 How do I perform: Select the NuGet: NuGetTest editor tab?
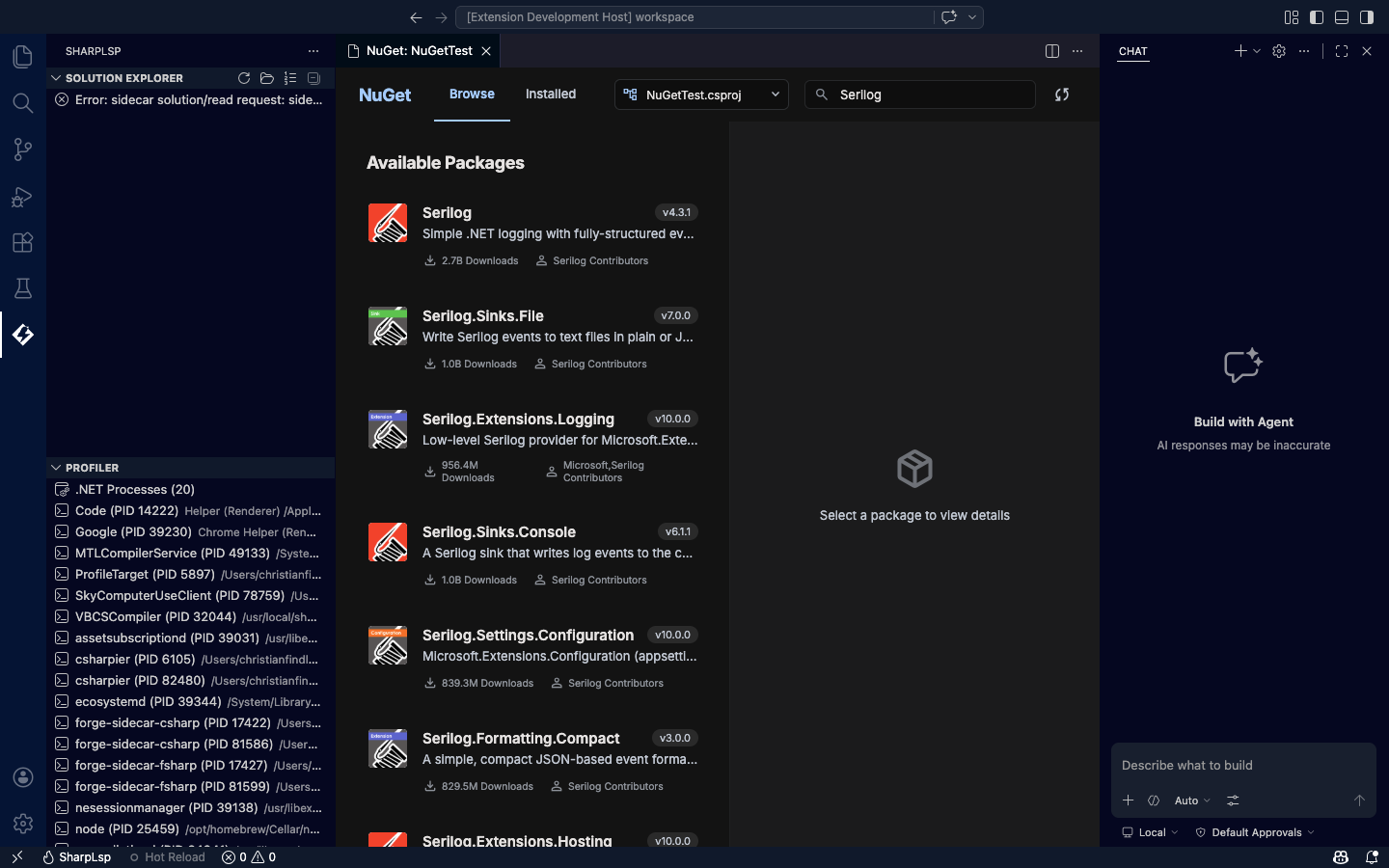pos(419,51)
